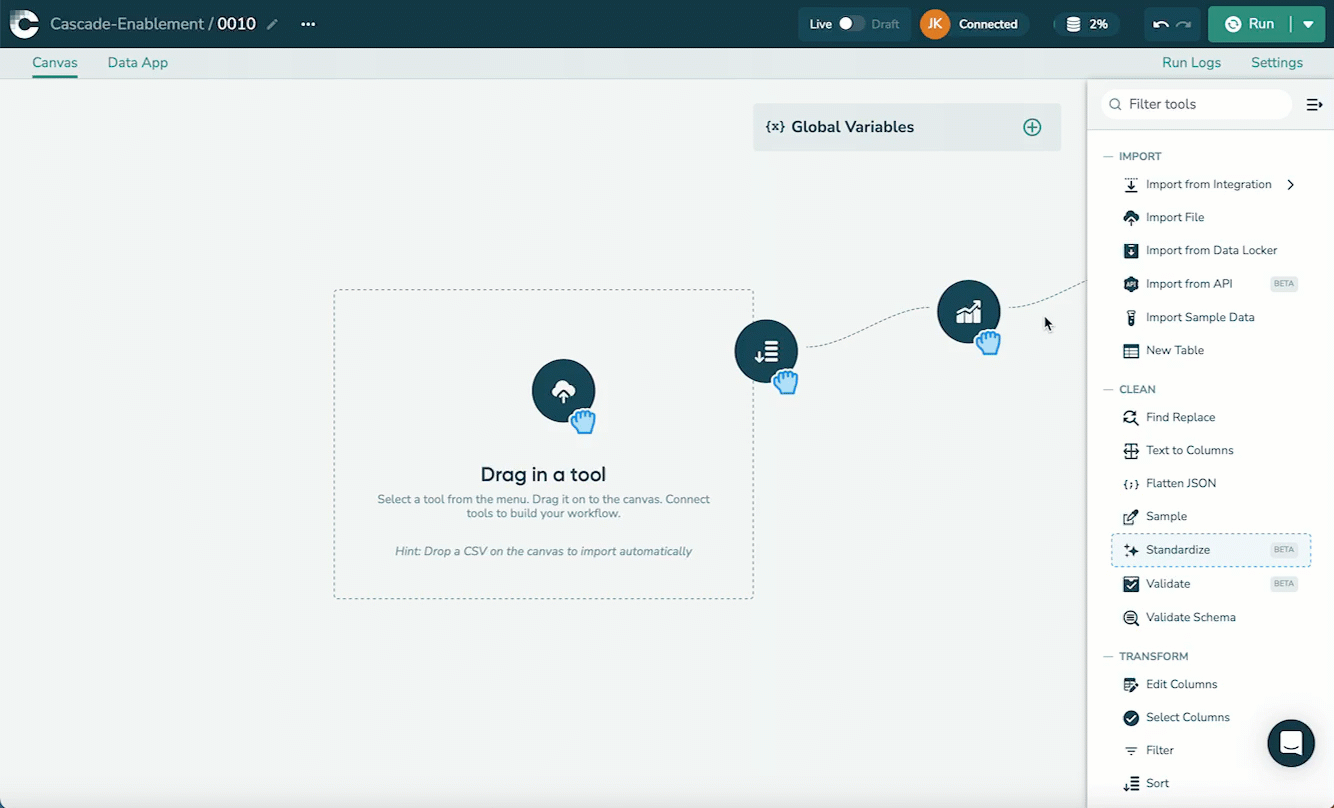Click the database usage 2% indicator
Viewport: 1334px width, 808px height.
click(1086, 24)
